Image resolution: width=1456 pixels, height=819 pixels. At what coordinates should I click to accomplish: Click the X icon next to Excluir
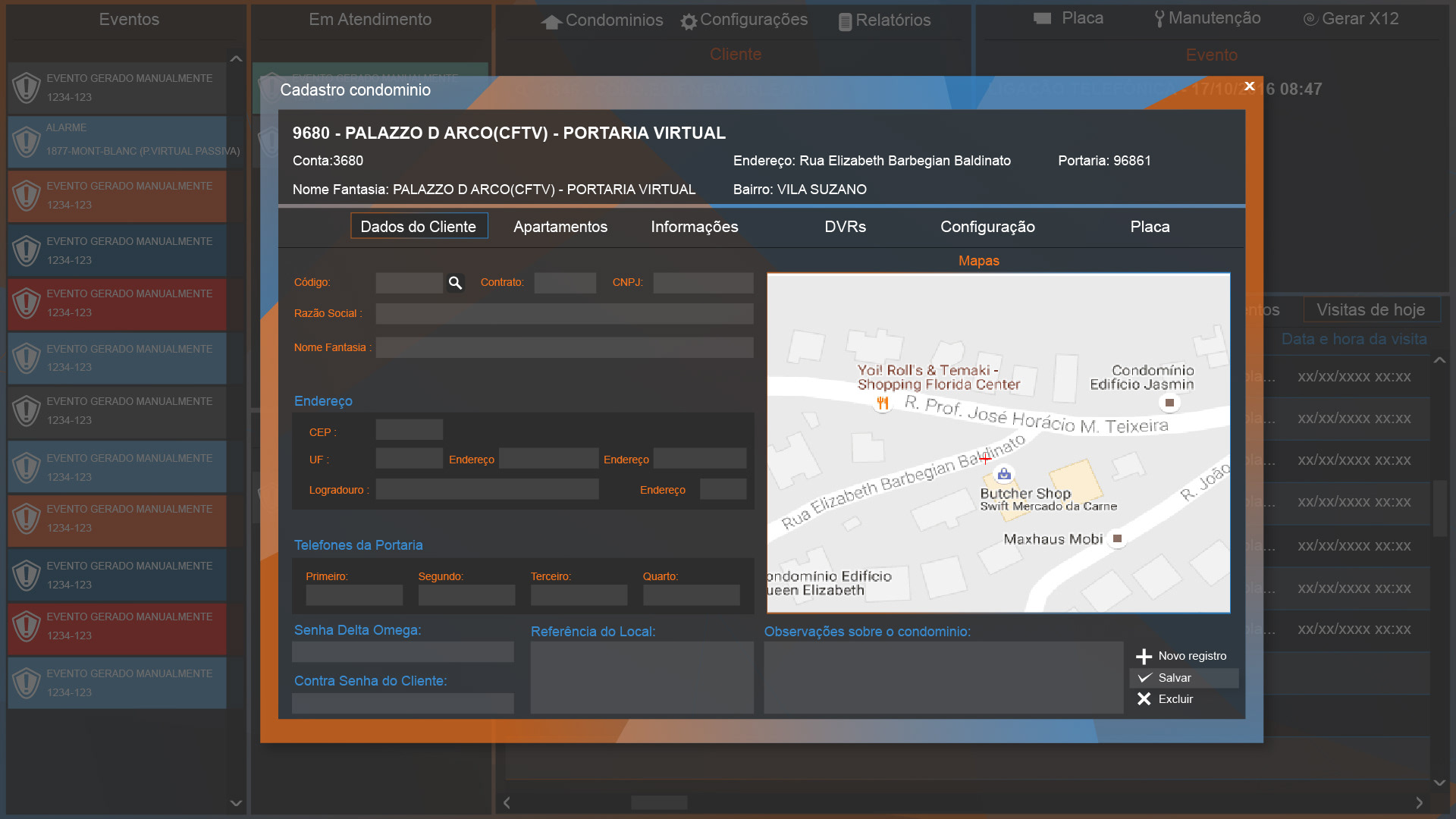click(x=1144, y=699)
